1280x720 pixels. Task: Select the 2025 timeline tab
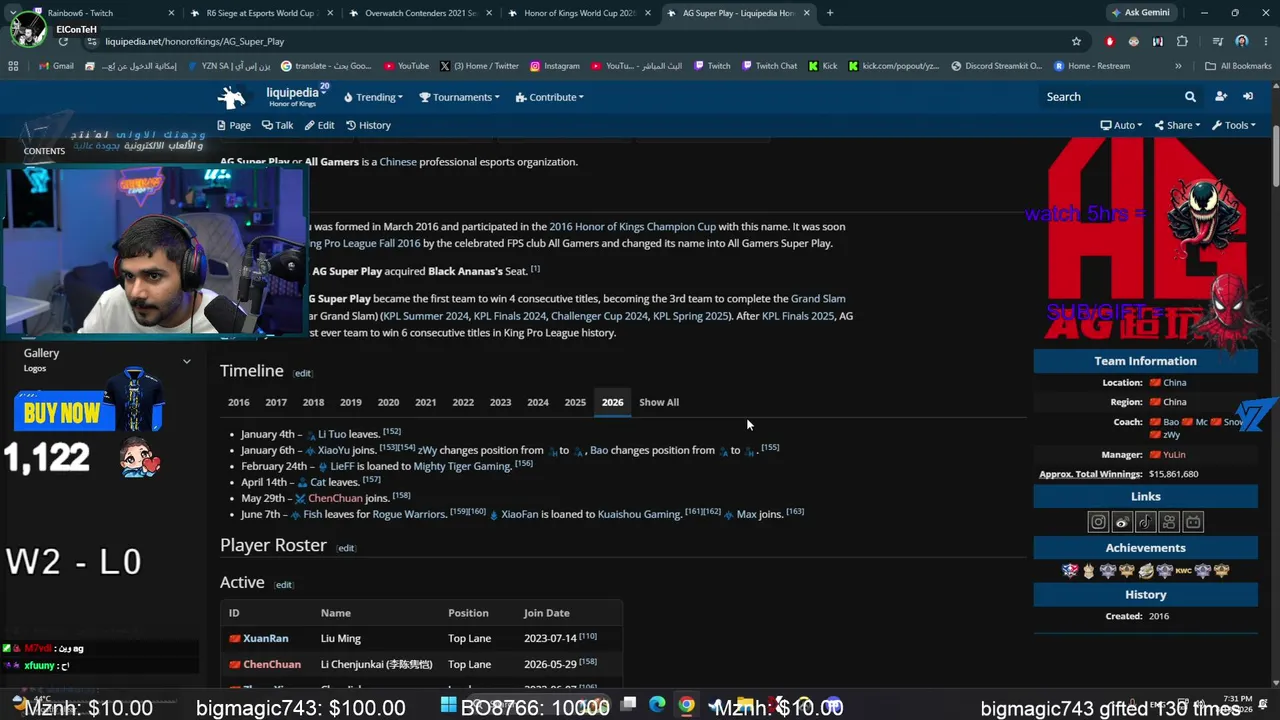point(575,402)
